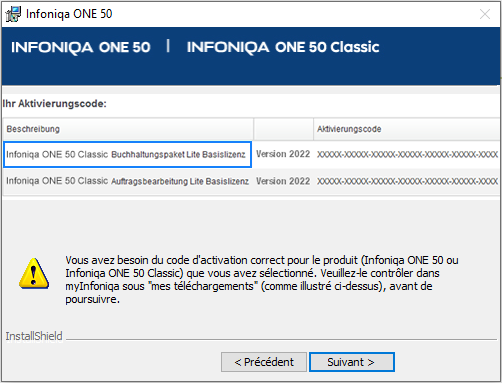The width and height of the screenshot is (502, 383).
Task: Click the Ihr Aktivierungscode: label
Action: coord(54,104)
